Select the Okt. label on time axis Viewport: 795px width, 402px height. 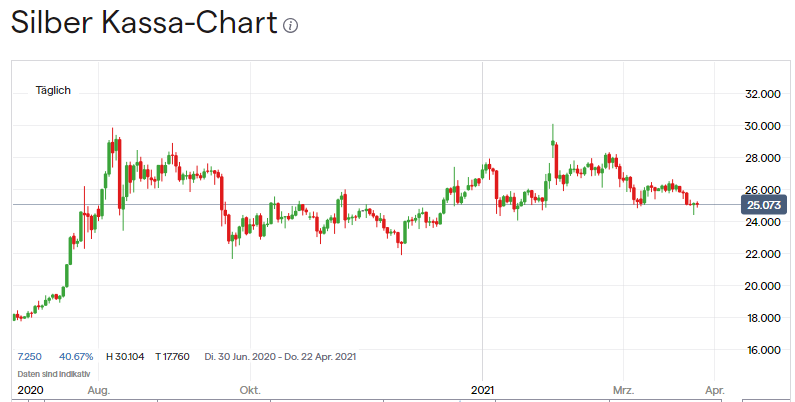[x=252, y=389]
